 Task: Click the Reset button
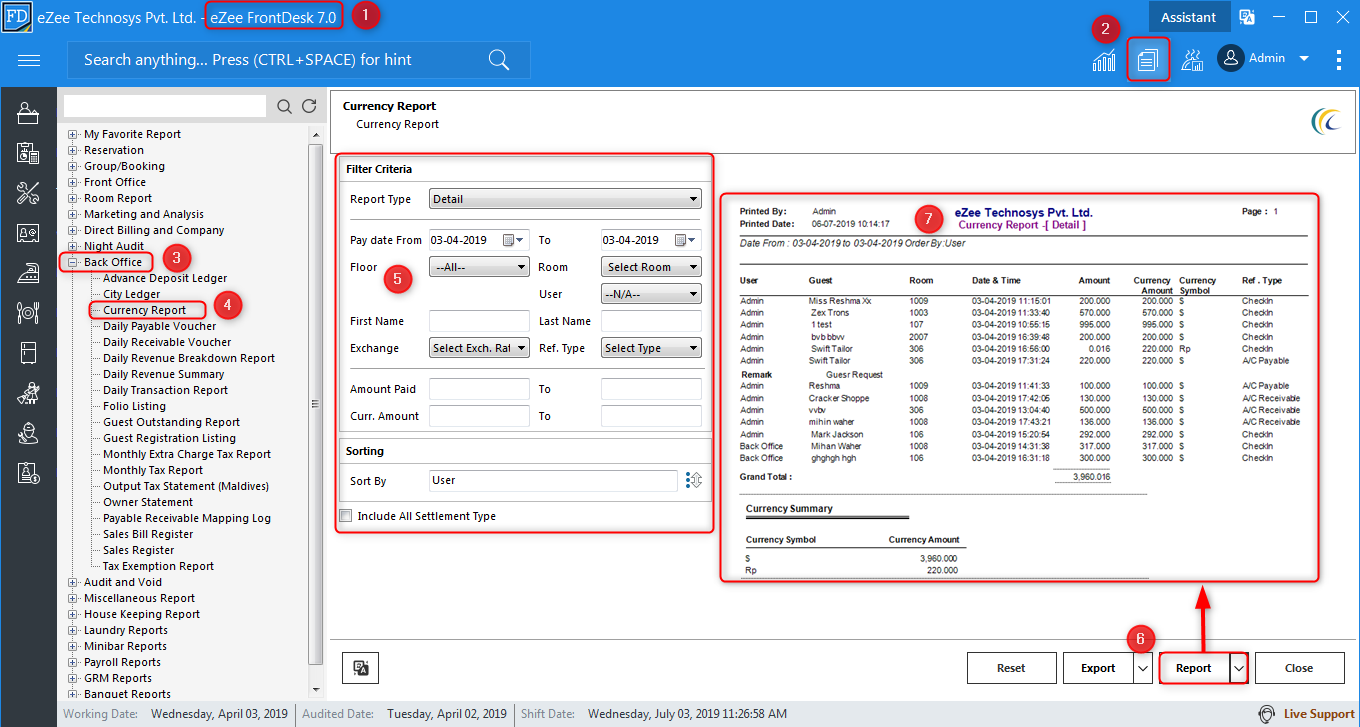(x=1012, y=668)
